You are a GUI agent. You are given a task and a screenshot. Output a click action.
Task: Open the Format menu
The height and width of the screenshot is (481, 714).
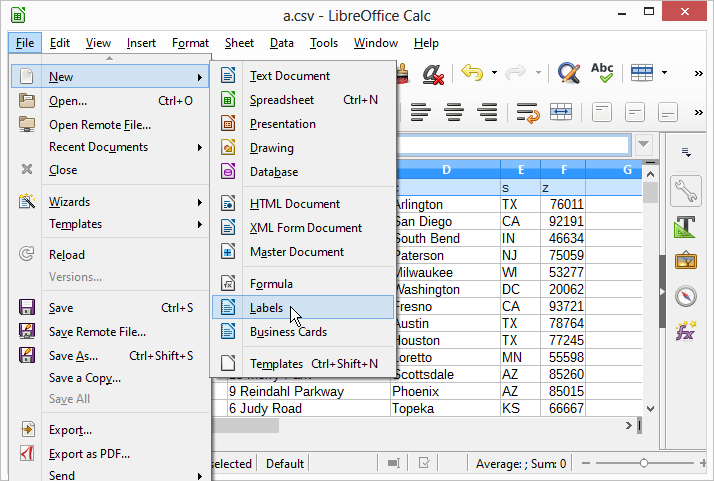click(x=190, y=43)
